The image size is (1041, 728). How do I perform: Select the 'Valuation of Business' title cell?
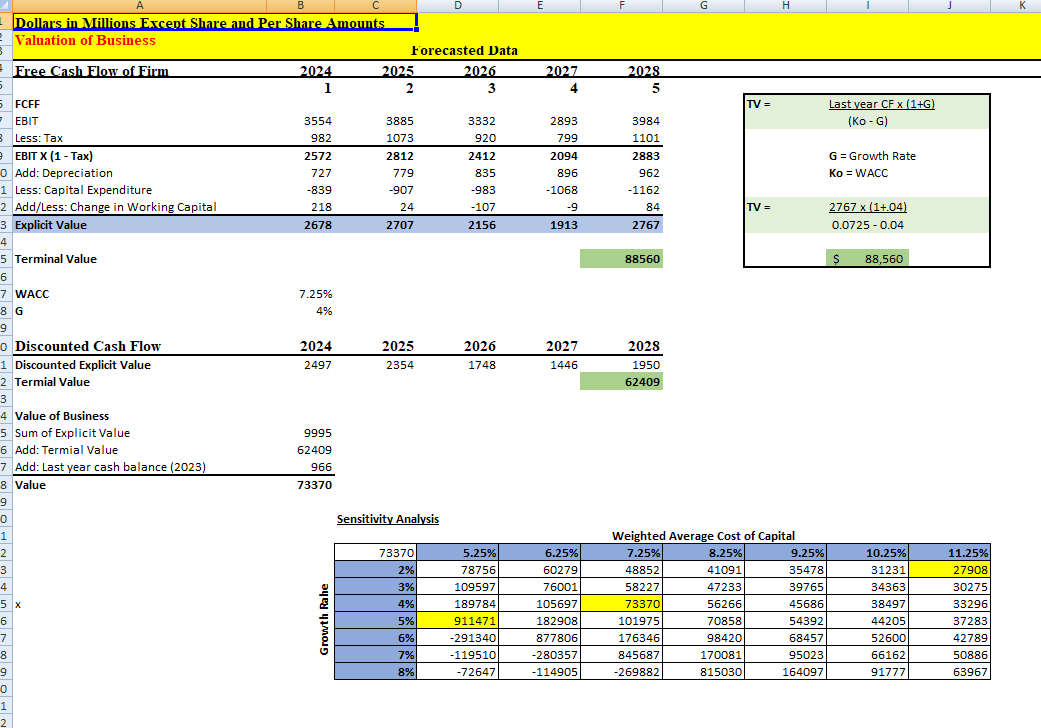pos(86,40)
